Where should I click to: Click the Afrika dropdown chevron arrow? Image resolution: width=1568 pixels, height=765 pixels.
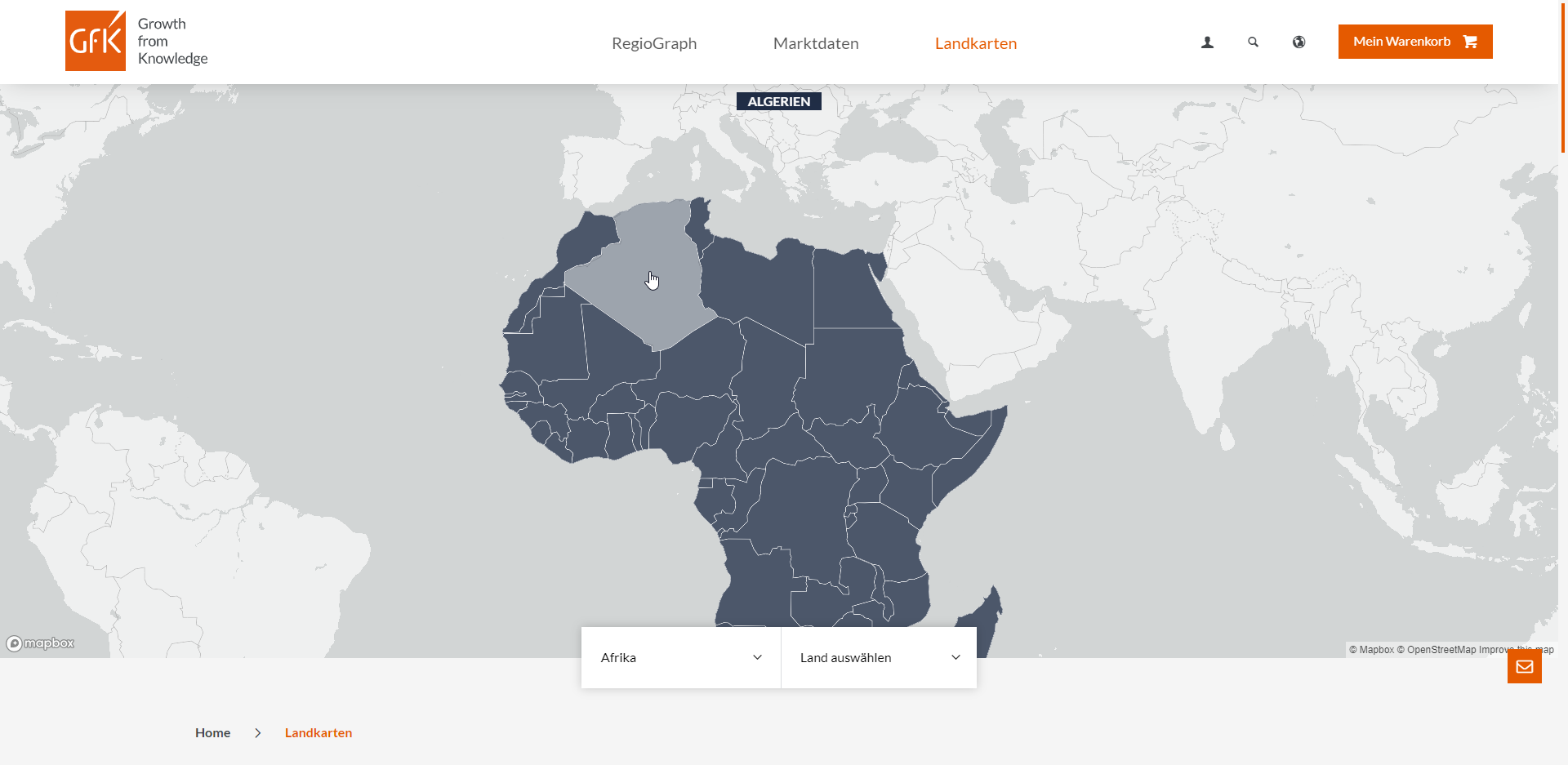(x=757, y=658)
